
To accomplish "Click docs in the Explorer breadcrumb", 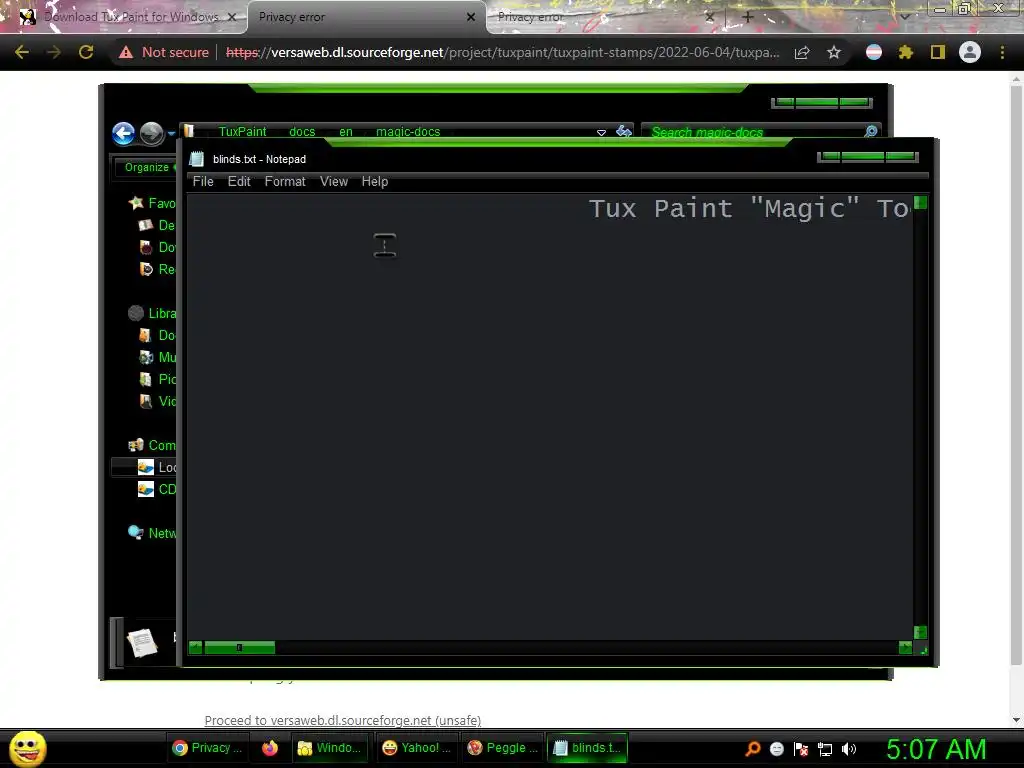I will (302, 131).
